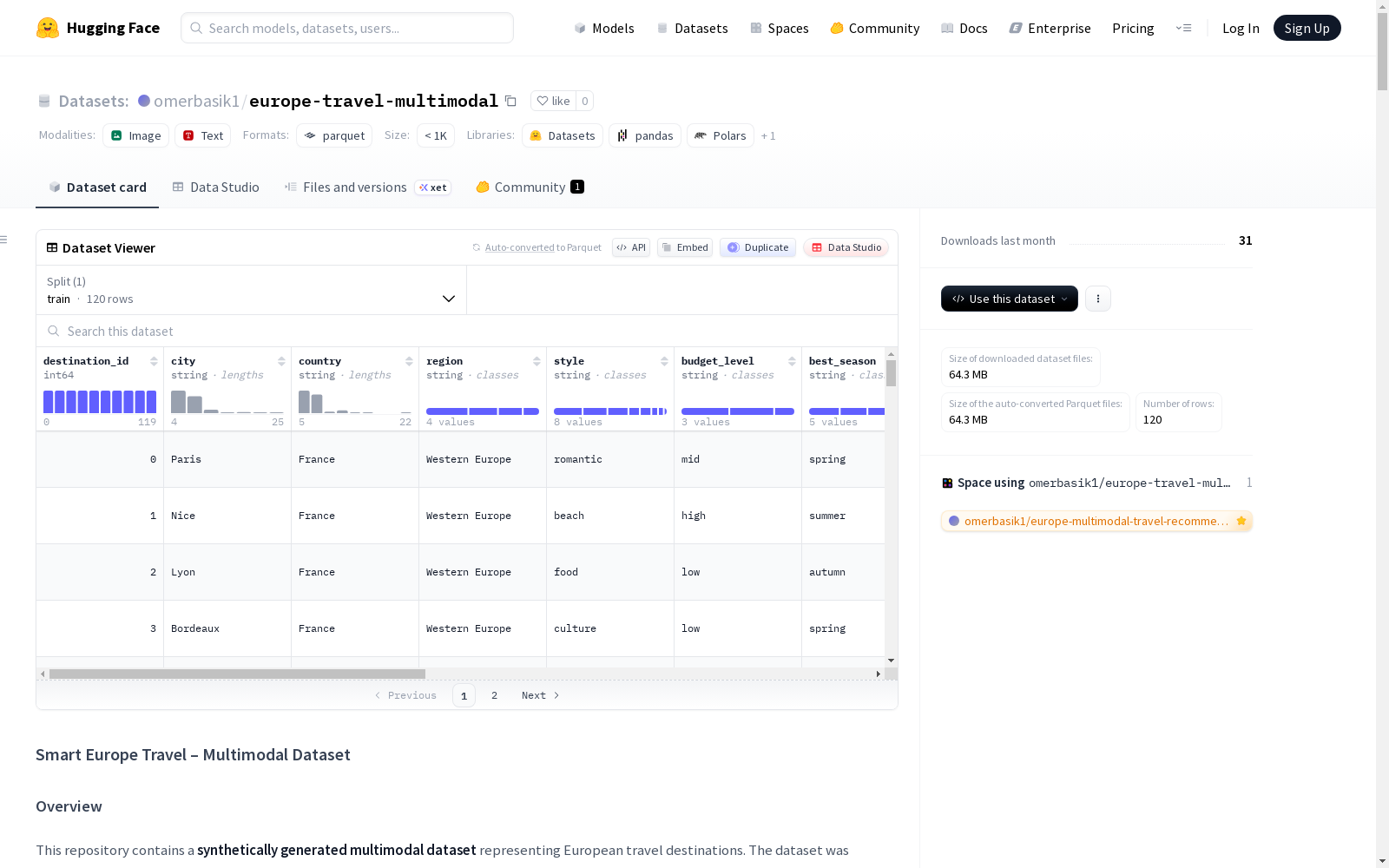Expand the +1 more libraries
The height and width of the screenshot is (868, 1389).
pos(768,135)
